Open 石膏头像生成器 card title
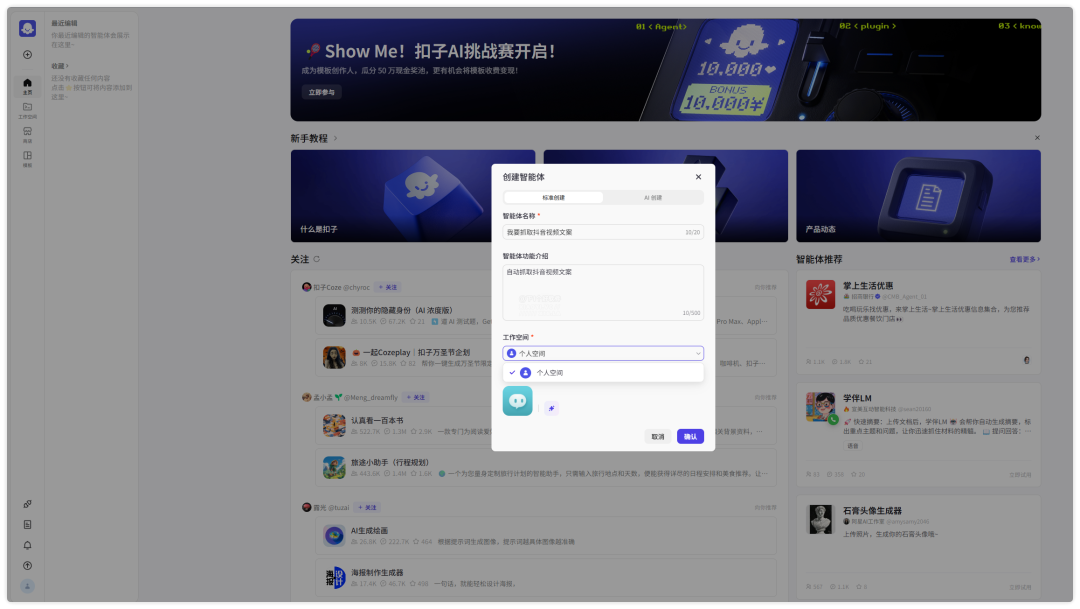1080x609 pixels. pyautogui.click(x=872, y=510)
